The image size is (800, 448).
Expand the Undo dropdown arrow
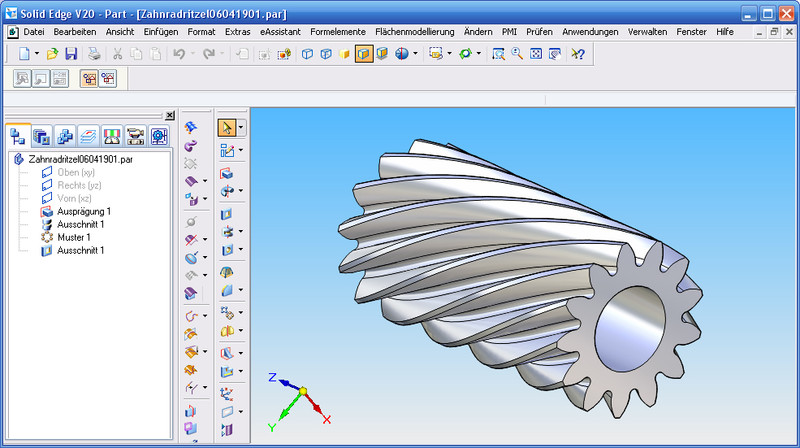pyautogui.click(x=192, y=53)
